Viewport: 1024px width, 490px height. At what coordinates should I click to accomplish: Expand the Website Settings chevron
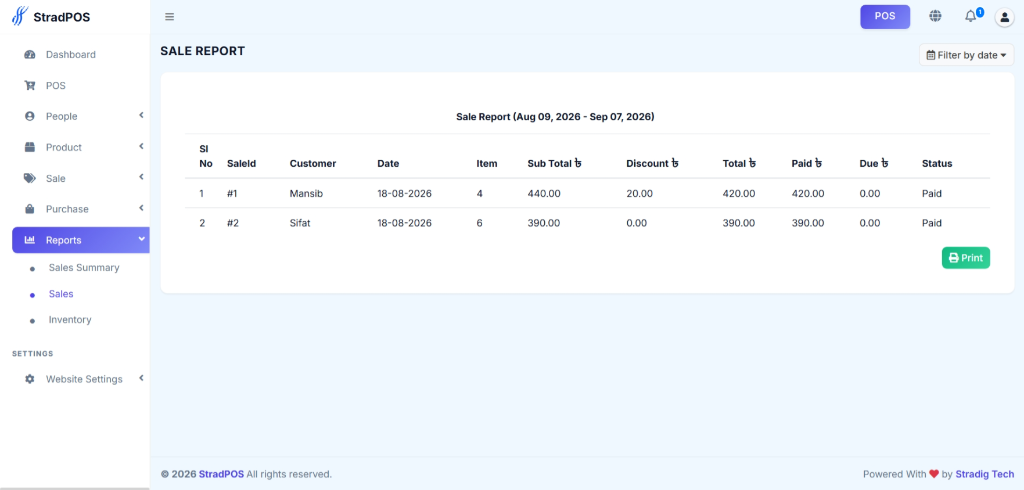click(141, 378)
